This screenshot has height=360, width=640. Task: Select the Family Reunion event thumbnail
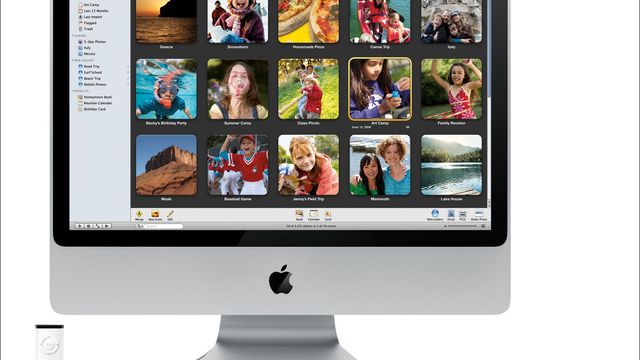[451, 89]
